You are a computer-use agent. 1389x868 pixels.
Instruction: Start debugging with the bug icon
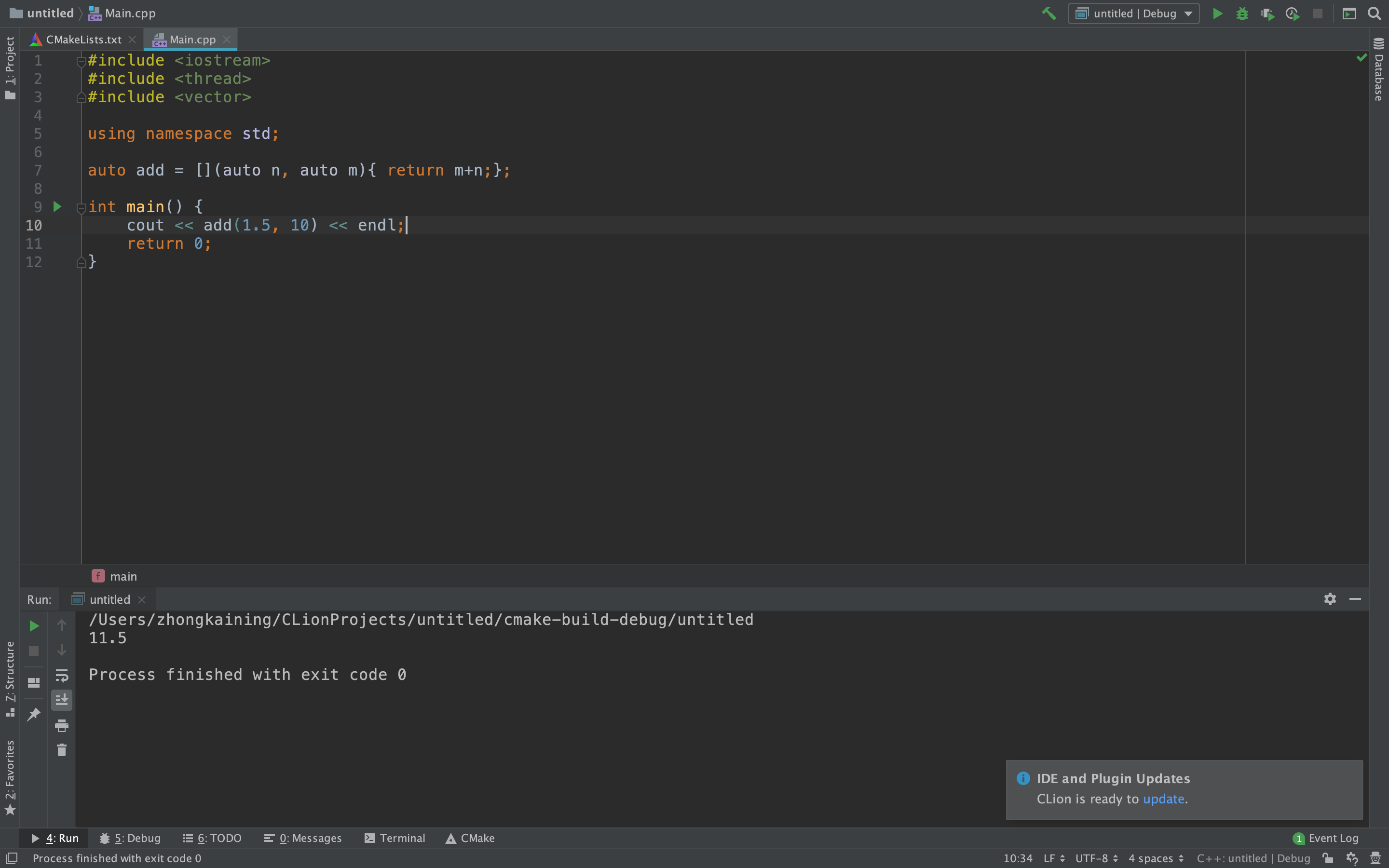(x=1242, y=13)
